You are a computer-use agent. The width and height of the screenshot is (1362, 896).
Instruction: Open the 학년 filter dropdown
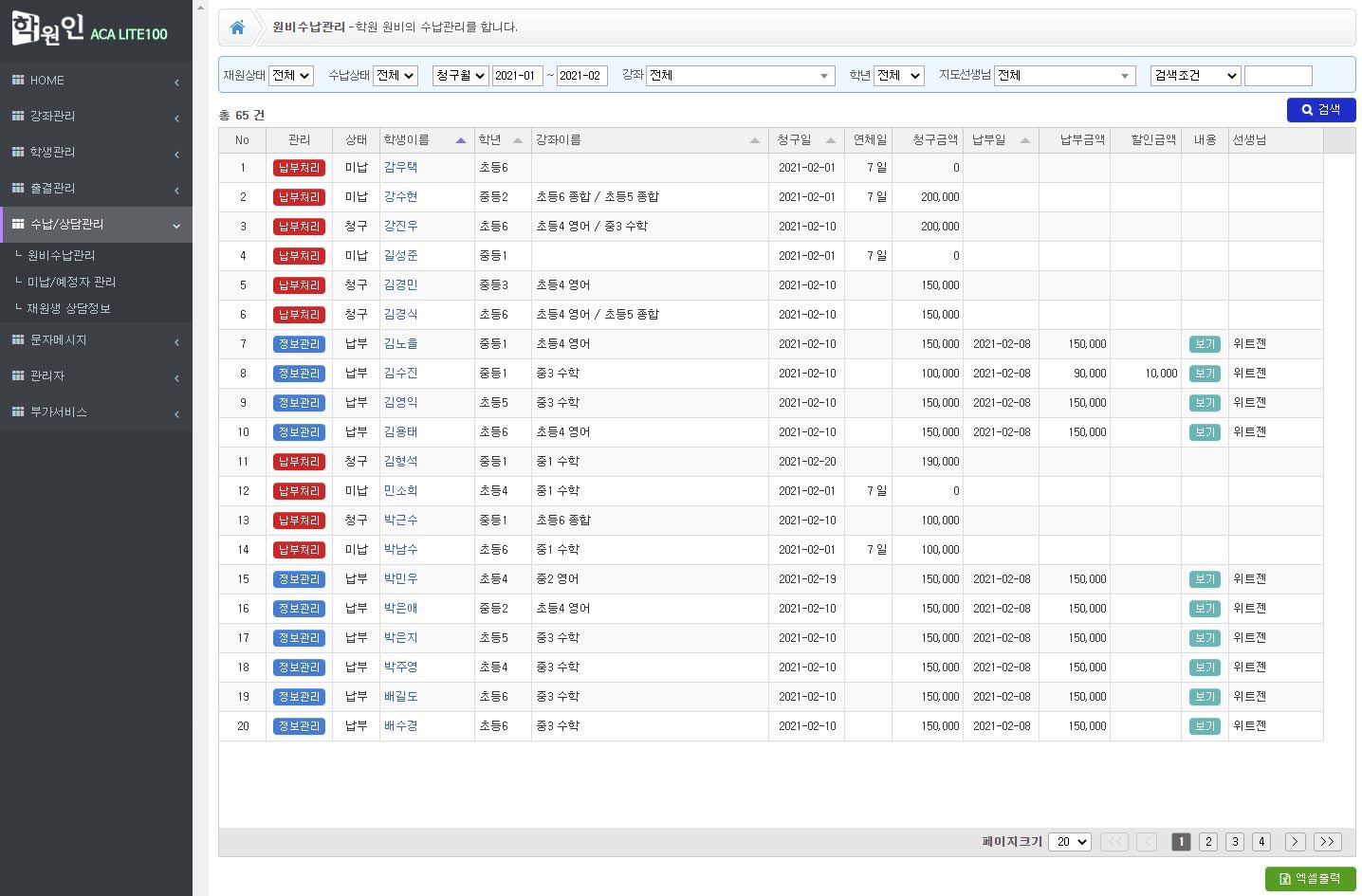(x=898, y=76)
